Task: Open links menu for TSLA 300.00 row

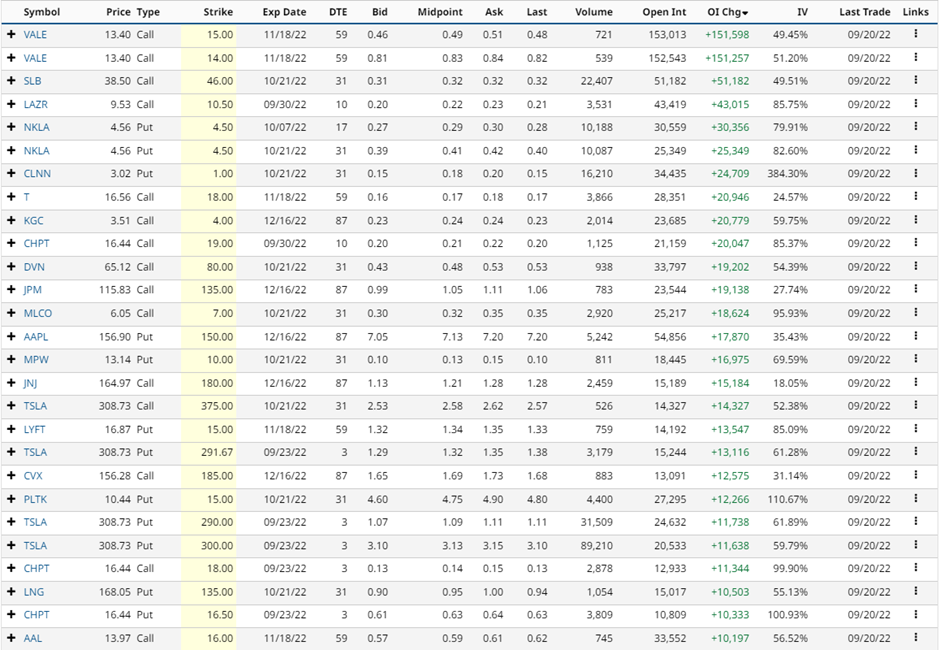Action: point(915,544)
